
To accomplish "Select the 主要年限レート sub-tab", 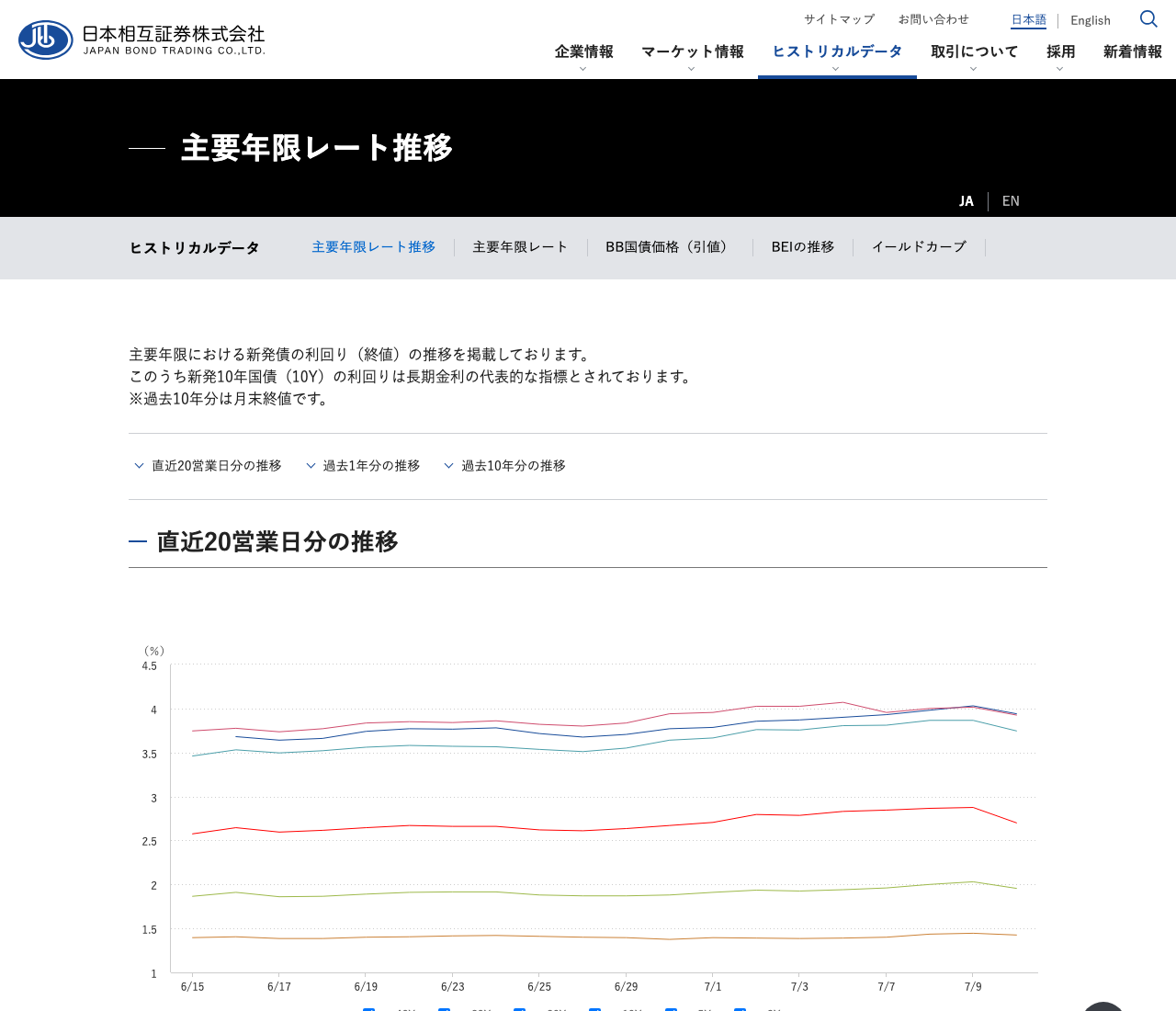I will pos(520,247).
